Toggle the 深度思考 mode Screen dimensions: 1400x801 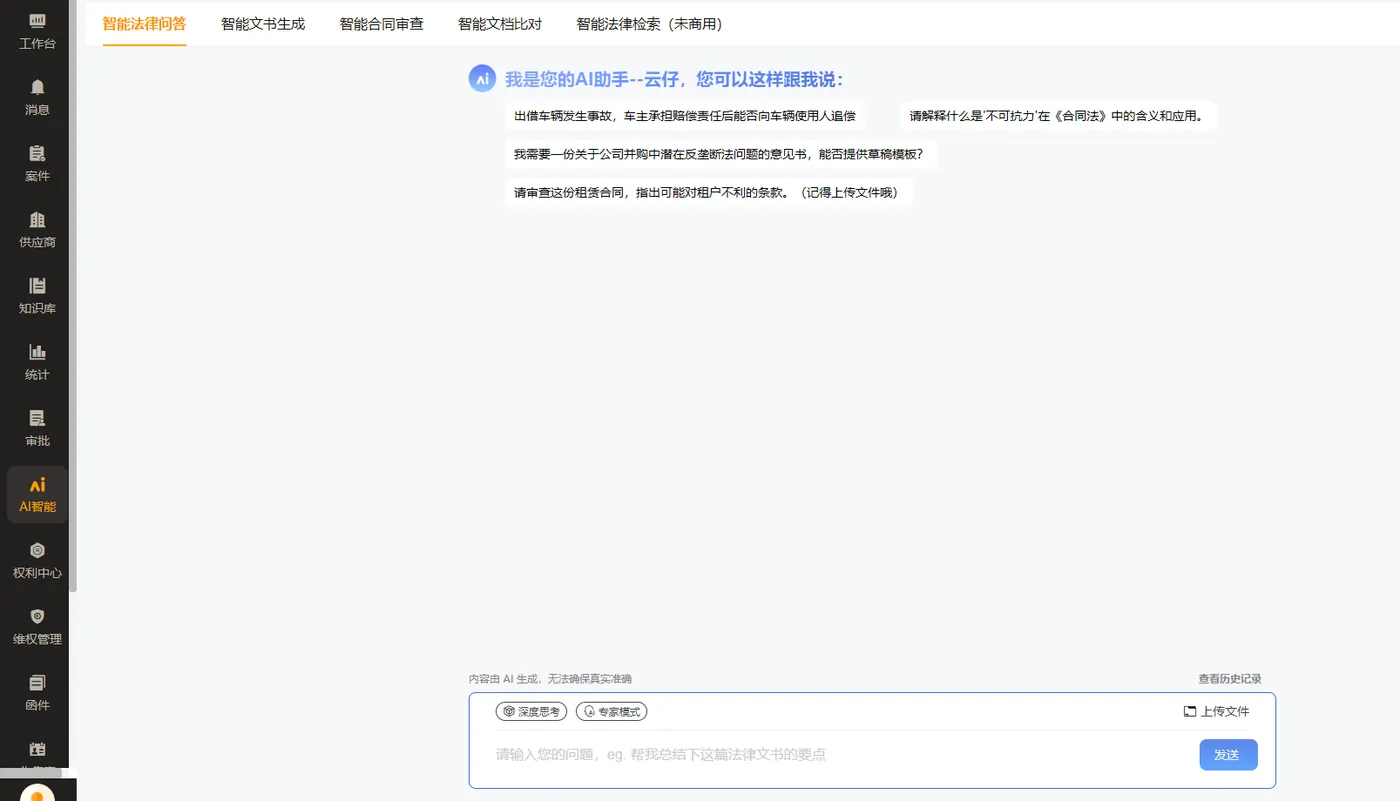click(532, 711)
